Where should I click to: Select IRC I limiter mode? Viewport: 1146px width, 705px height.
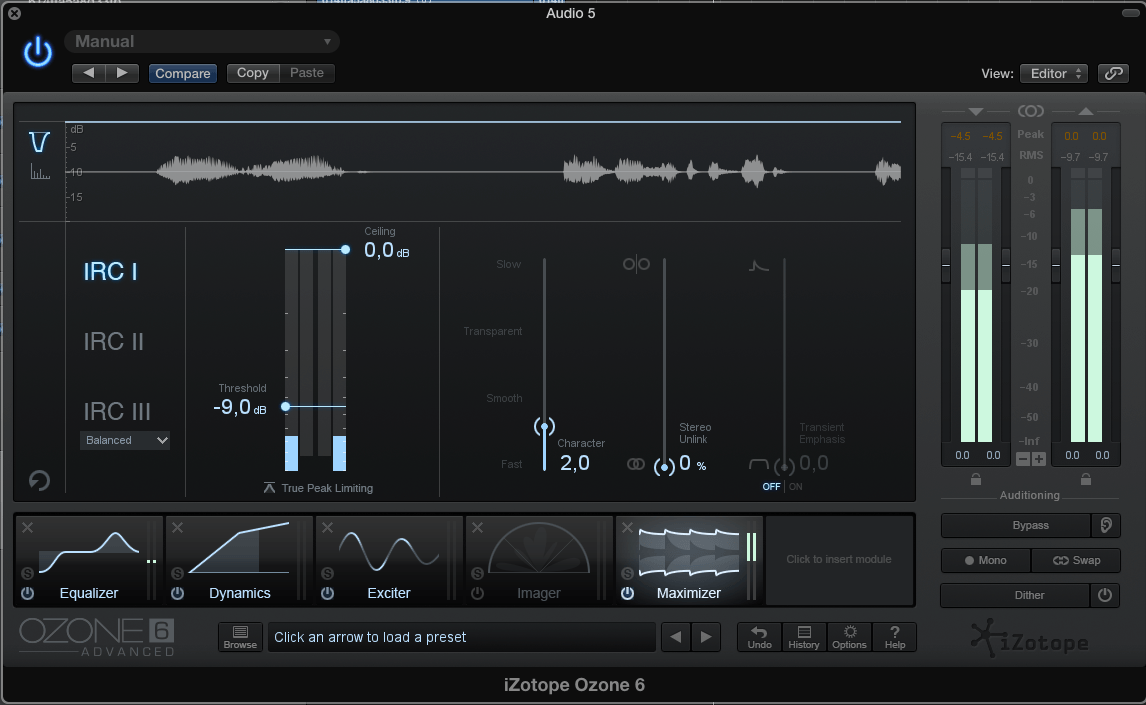110,272
